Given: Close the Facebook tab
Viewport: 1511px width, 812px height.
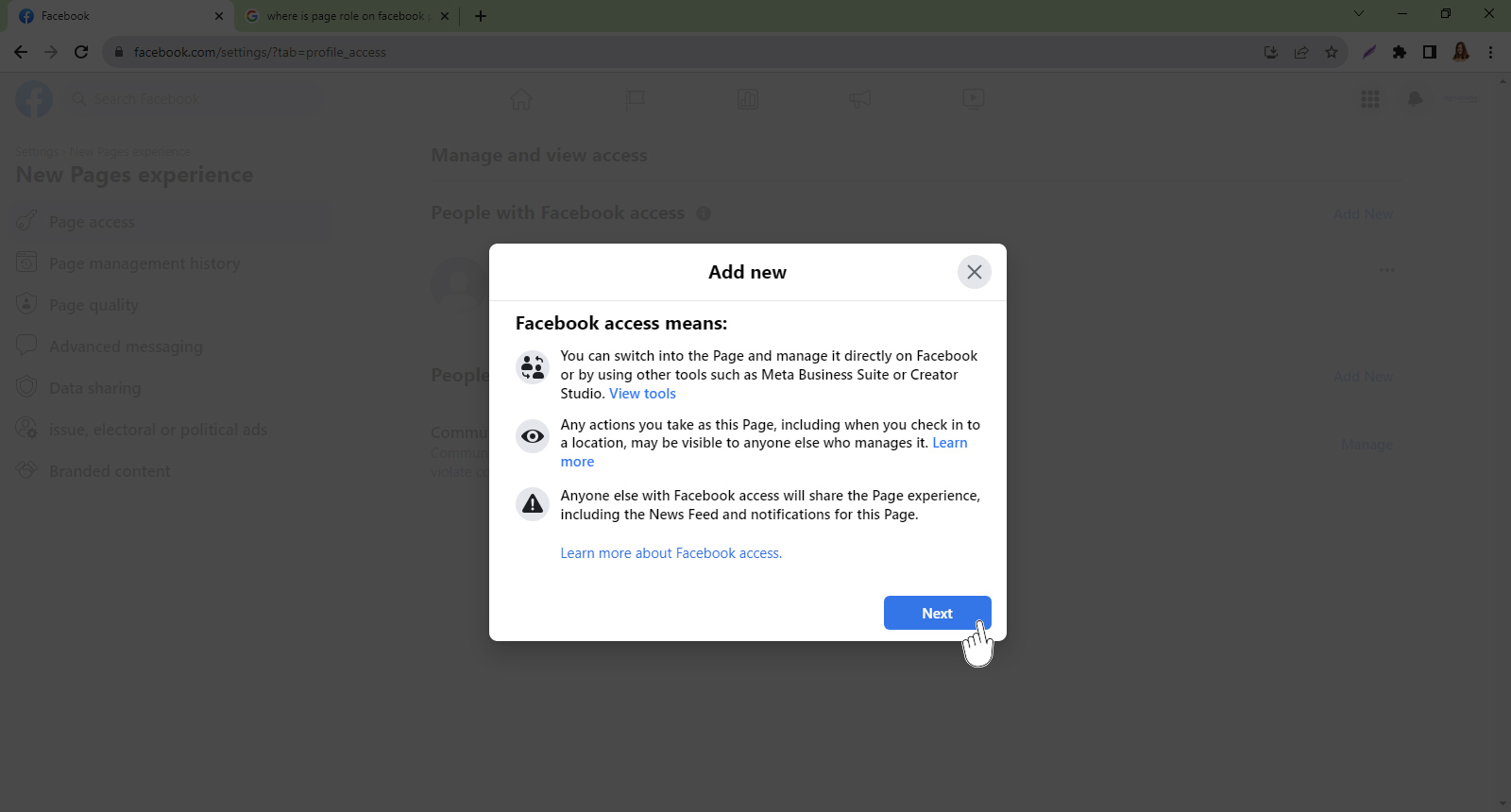Looking at the screenshot, I should tap(219, 16).
